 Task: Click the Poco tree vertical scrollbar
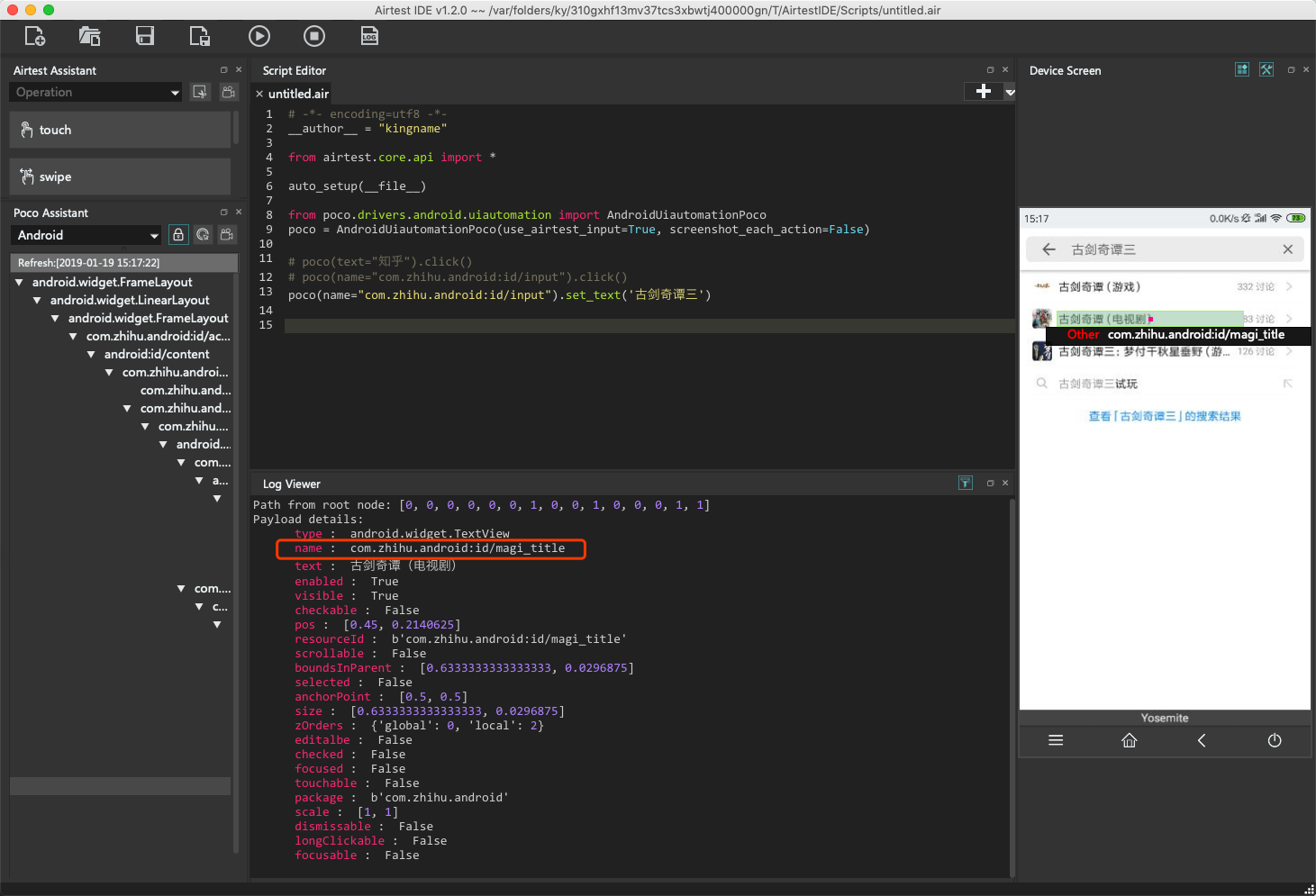click(236, 563)
